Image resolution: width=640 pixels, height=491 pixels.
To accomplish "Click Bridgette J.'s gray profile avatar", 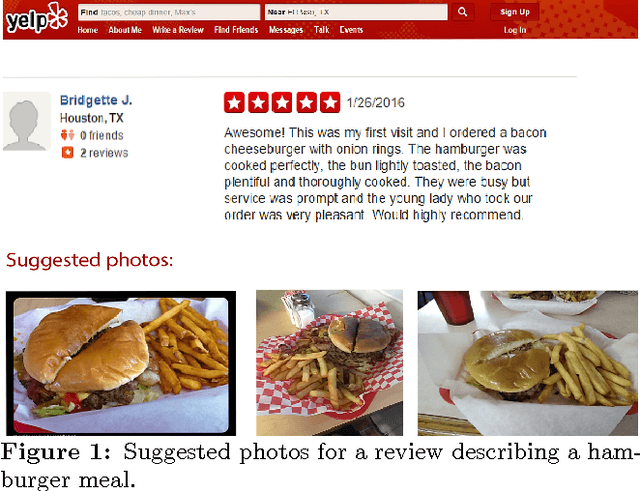I will 27,121.
